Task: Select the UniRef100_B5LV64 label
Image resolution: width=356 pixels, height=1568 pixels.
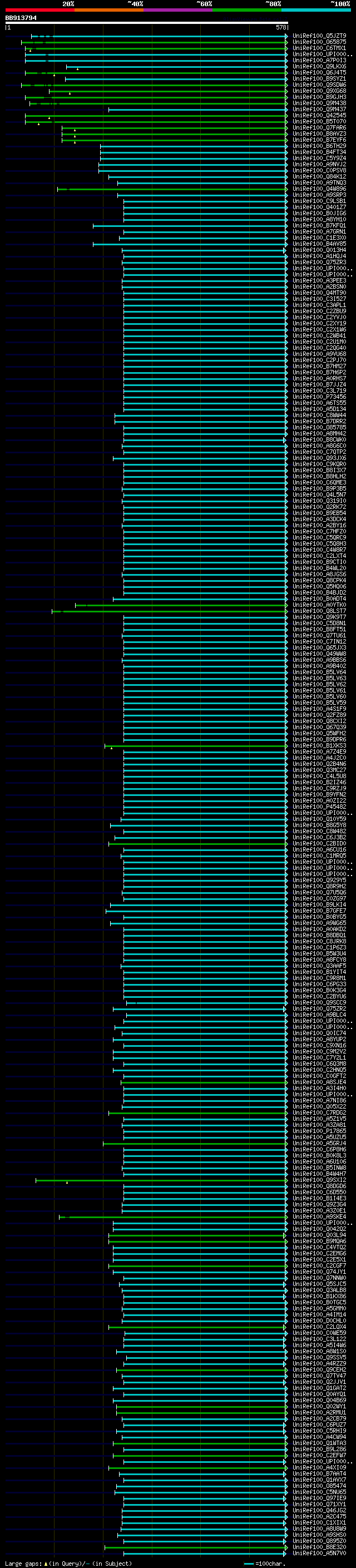Action: [319, 672]
